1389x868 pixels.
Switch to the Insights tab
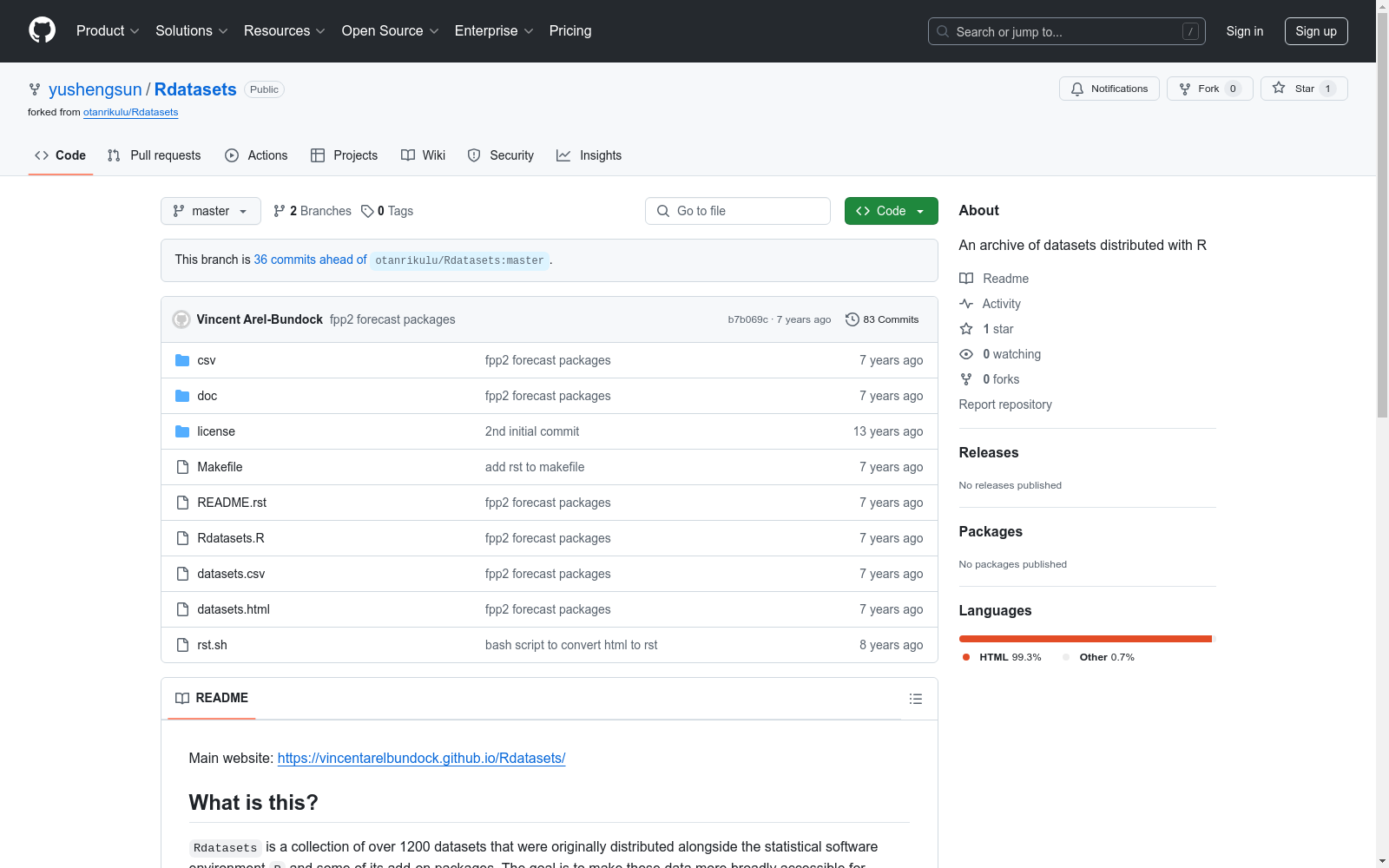(x=589, y=155)
